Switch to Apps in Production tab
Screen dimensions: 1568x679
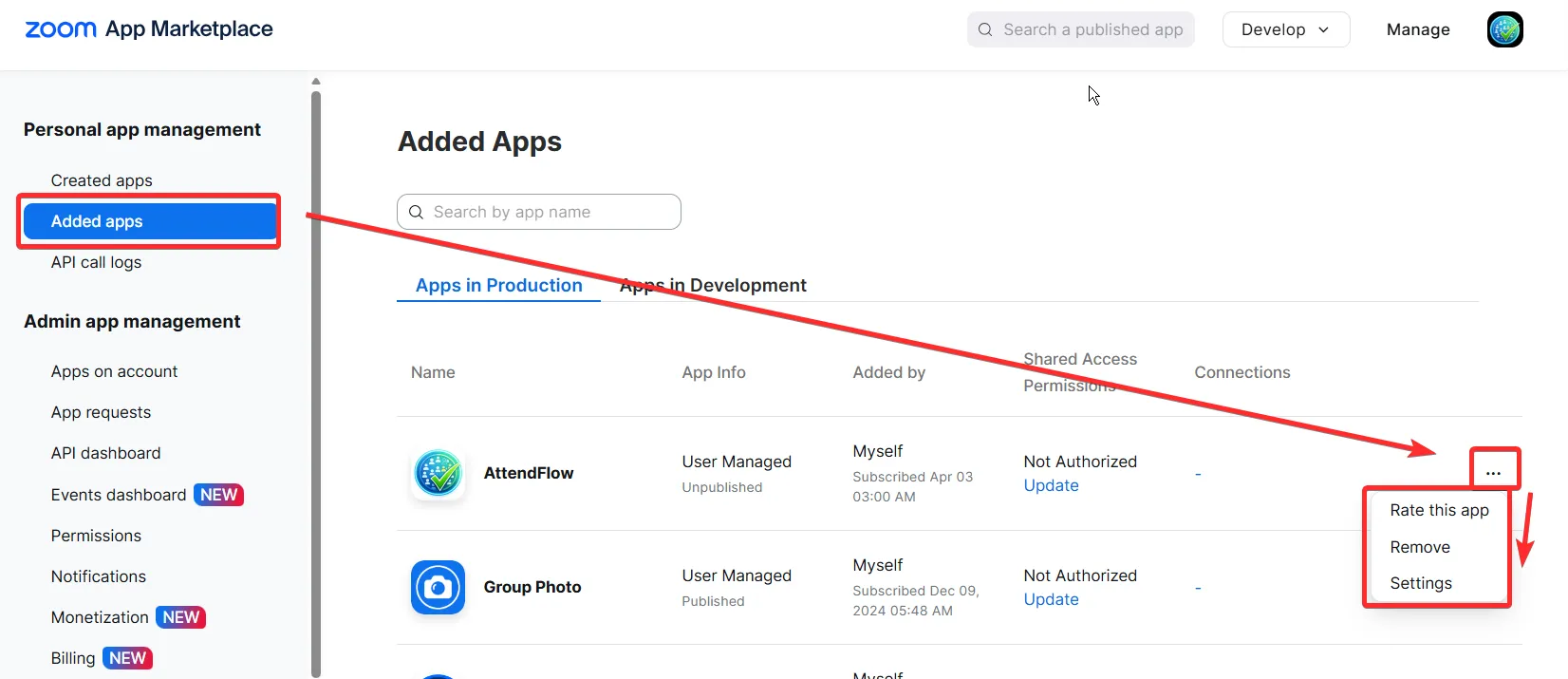tap(499, 285)
